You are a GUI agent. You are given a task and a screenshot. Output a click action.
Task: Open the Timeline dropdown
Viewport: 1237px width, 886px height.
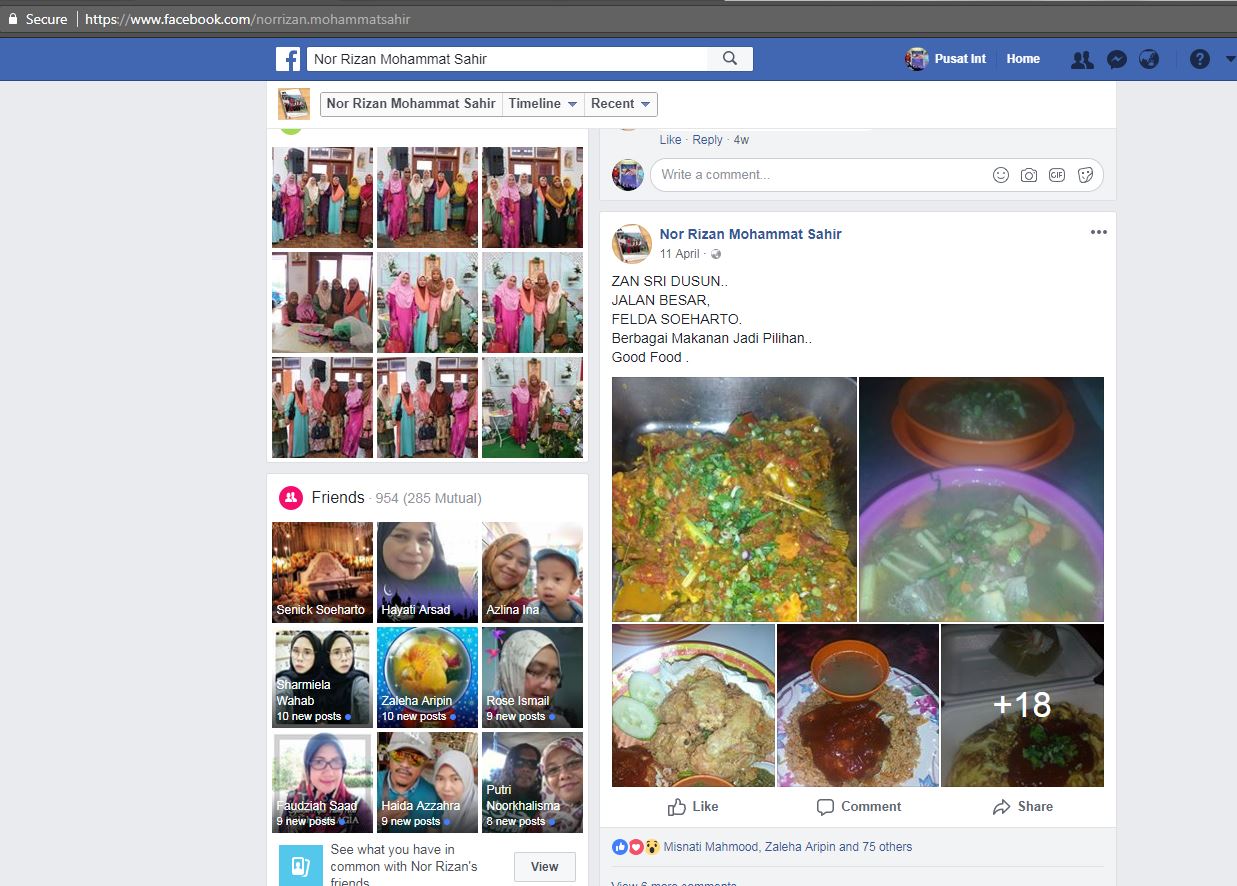click(x=543, y=104)
